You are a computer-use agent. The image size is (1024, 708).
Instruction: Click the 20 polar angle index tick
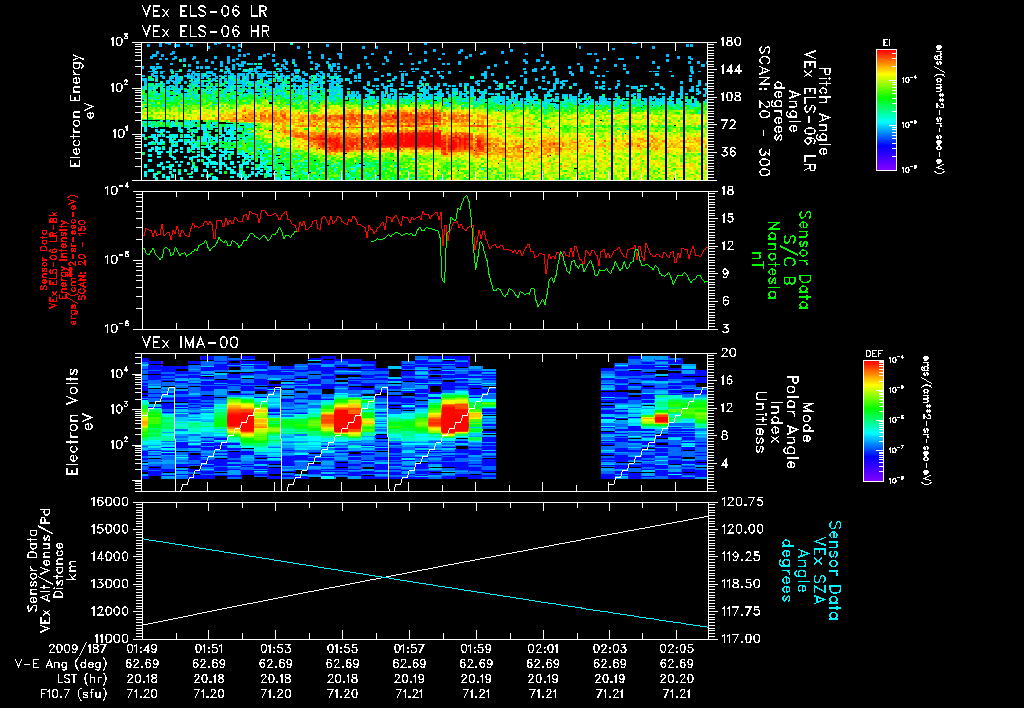(728, 353)
